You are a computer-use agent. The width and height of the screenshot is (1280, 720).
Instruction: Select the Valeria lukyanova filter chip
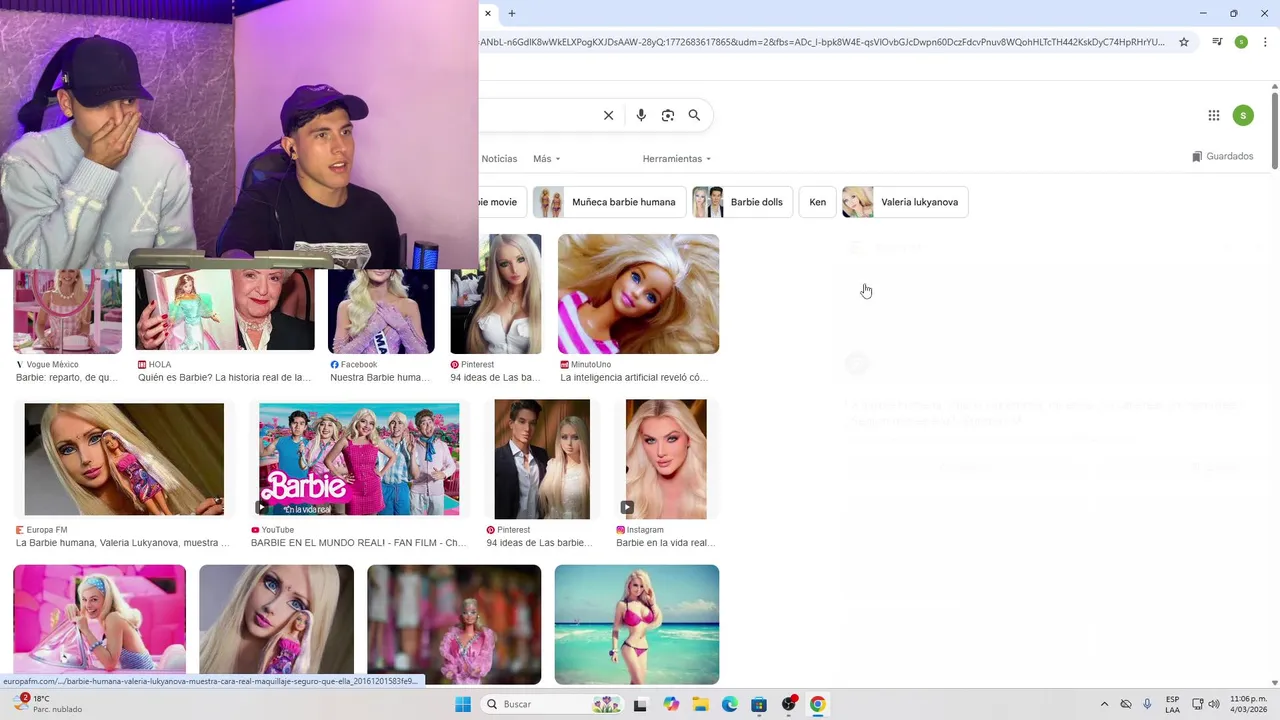pyautogui.click(x=905, y=202)
